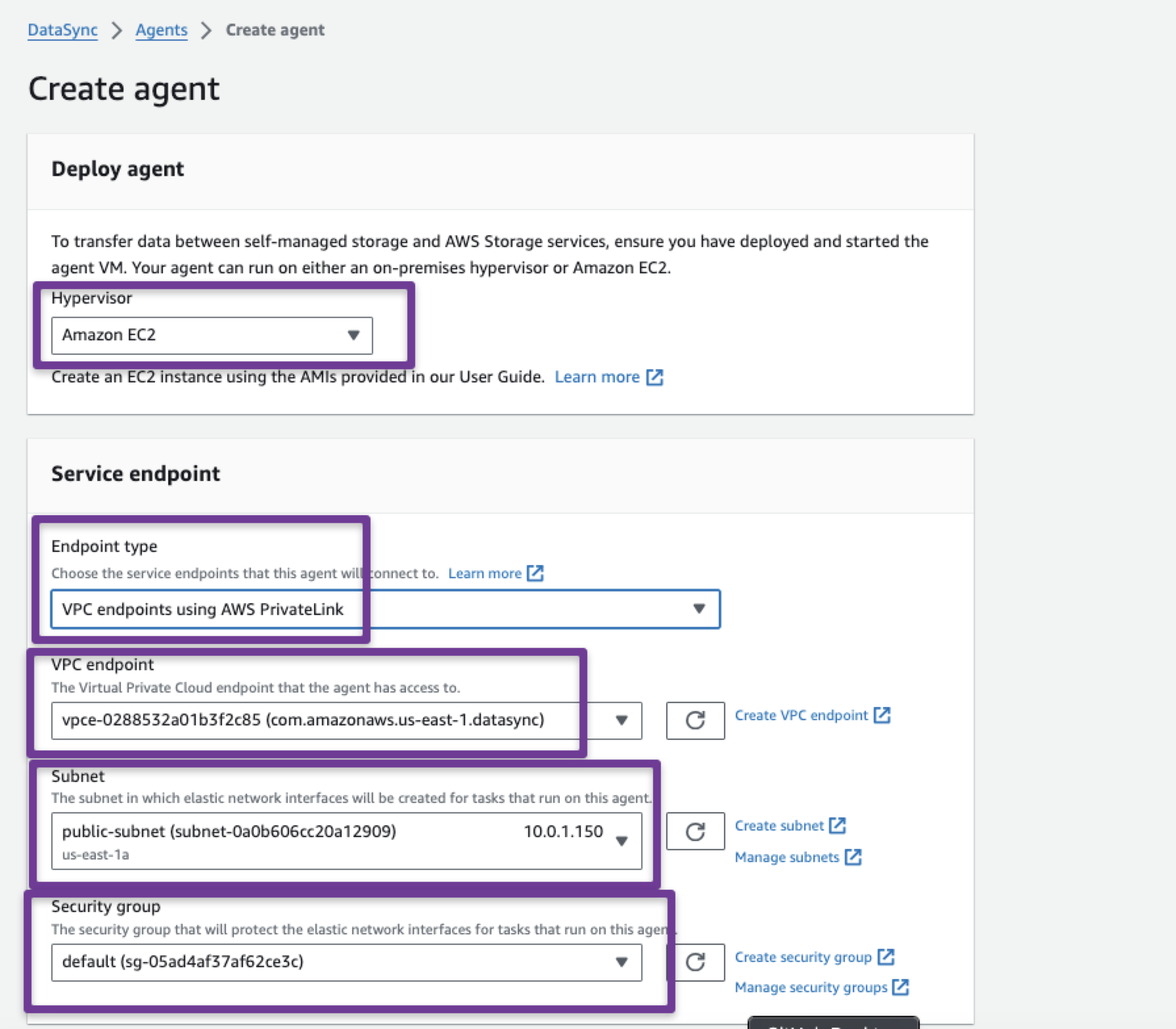Click the external-link icon after the AMI Learn more
Image resolution: width=1176 pixels, height=1029 pixels.
tap(654, 377)
